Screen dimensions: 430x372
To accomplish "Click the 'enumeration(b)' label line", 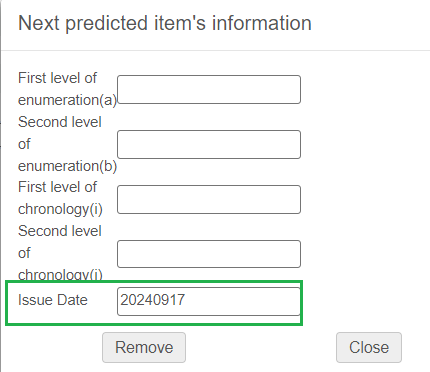I will coord(67,166).
